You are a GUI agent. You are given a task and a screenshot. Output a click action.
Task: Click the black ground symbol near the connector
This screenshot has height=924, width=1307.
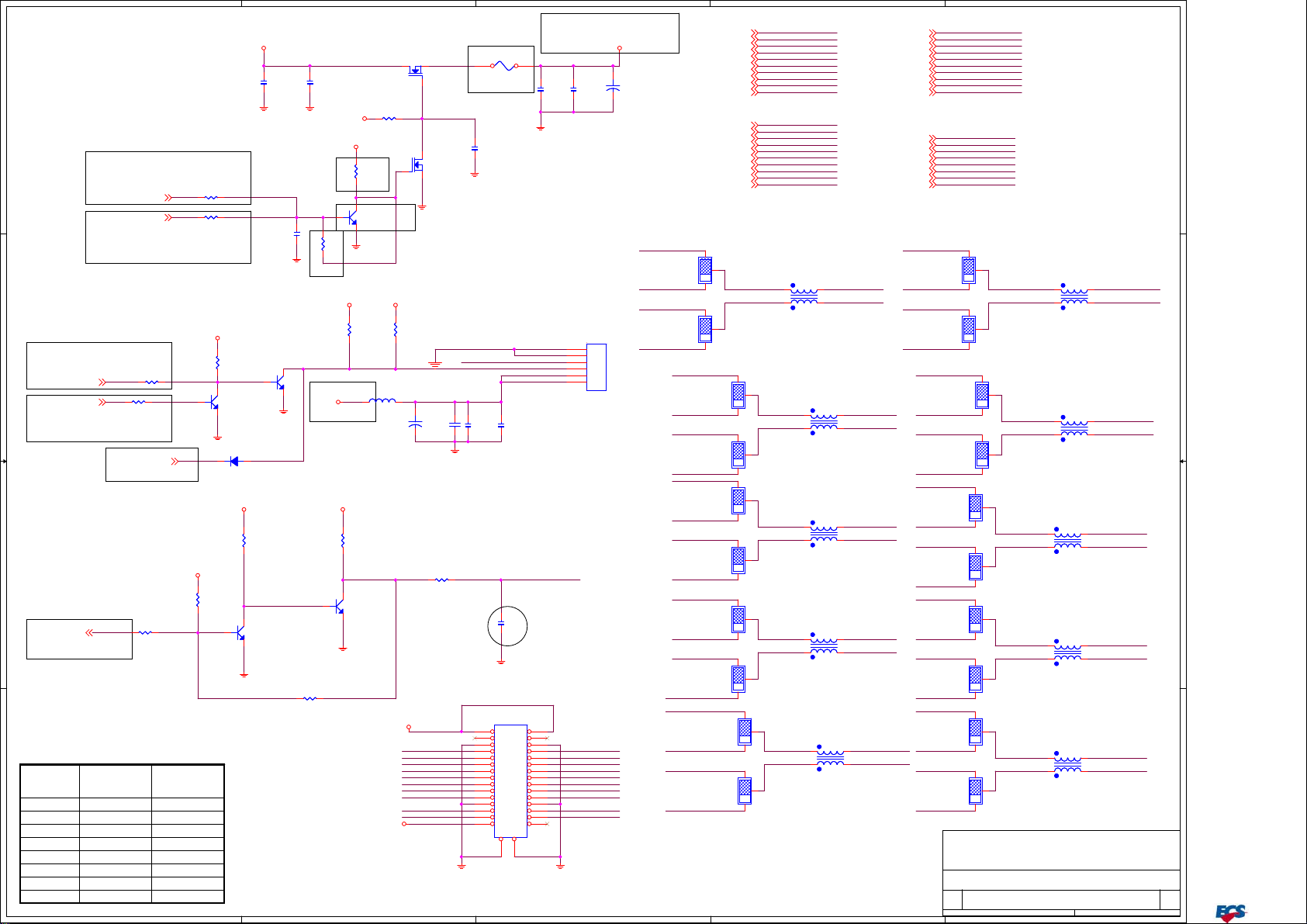tap(435, 364)
